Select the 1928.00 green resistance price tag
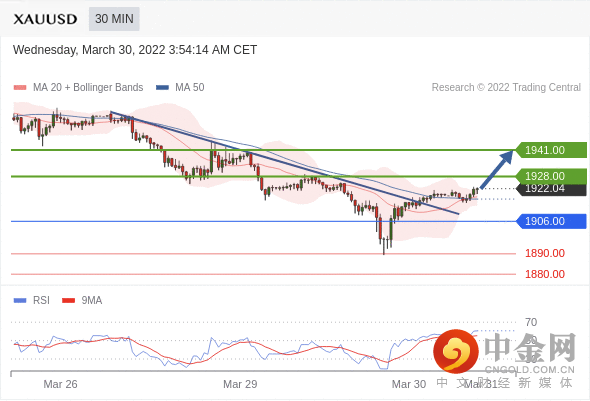Screen dimensions: 590x401 point(551,176)
